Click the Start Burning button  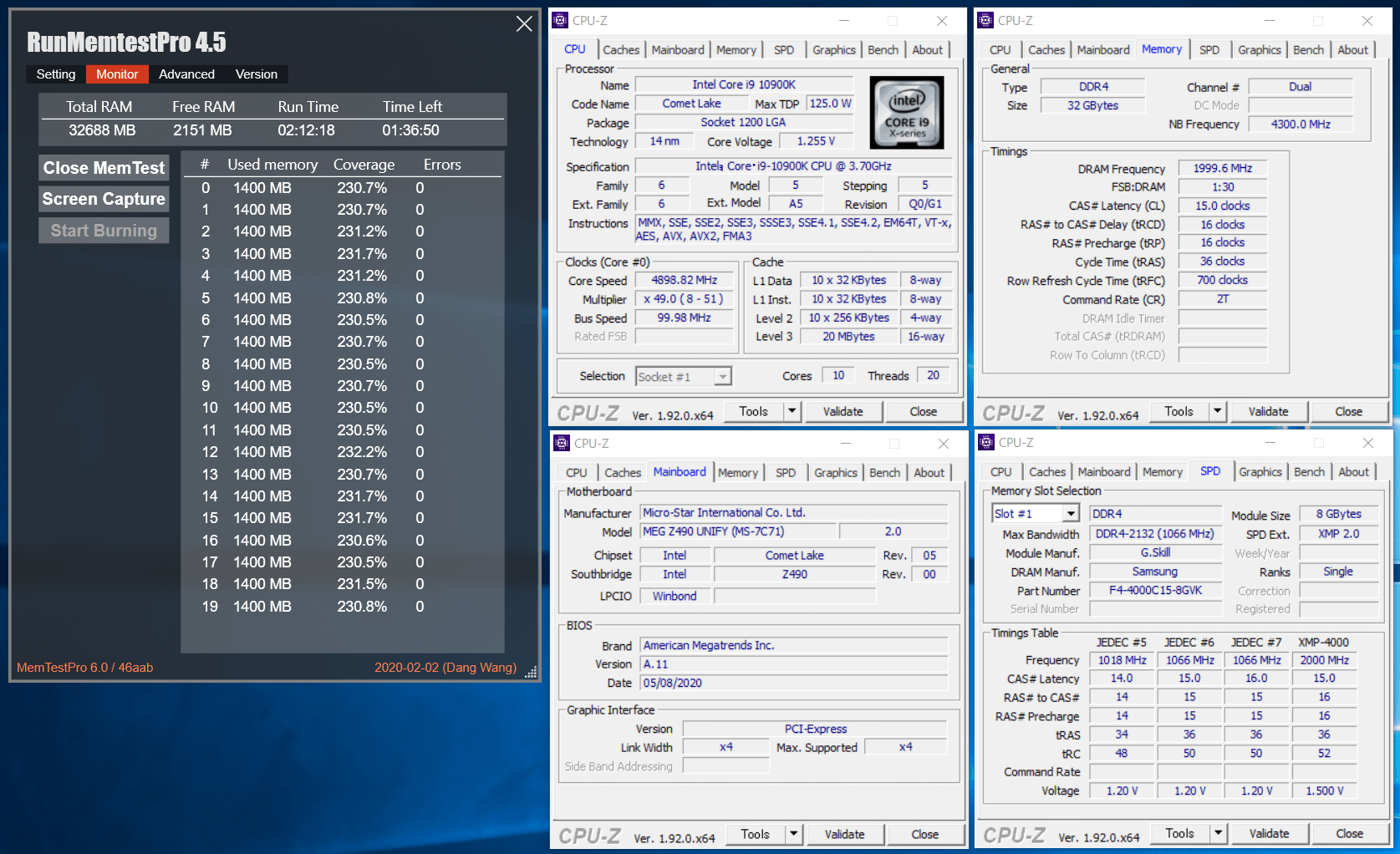click(x=104, y=231)
